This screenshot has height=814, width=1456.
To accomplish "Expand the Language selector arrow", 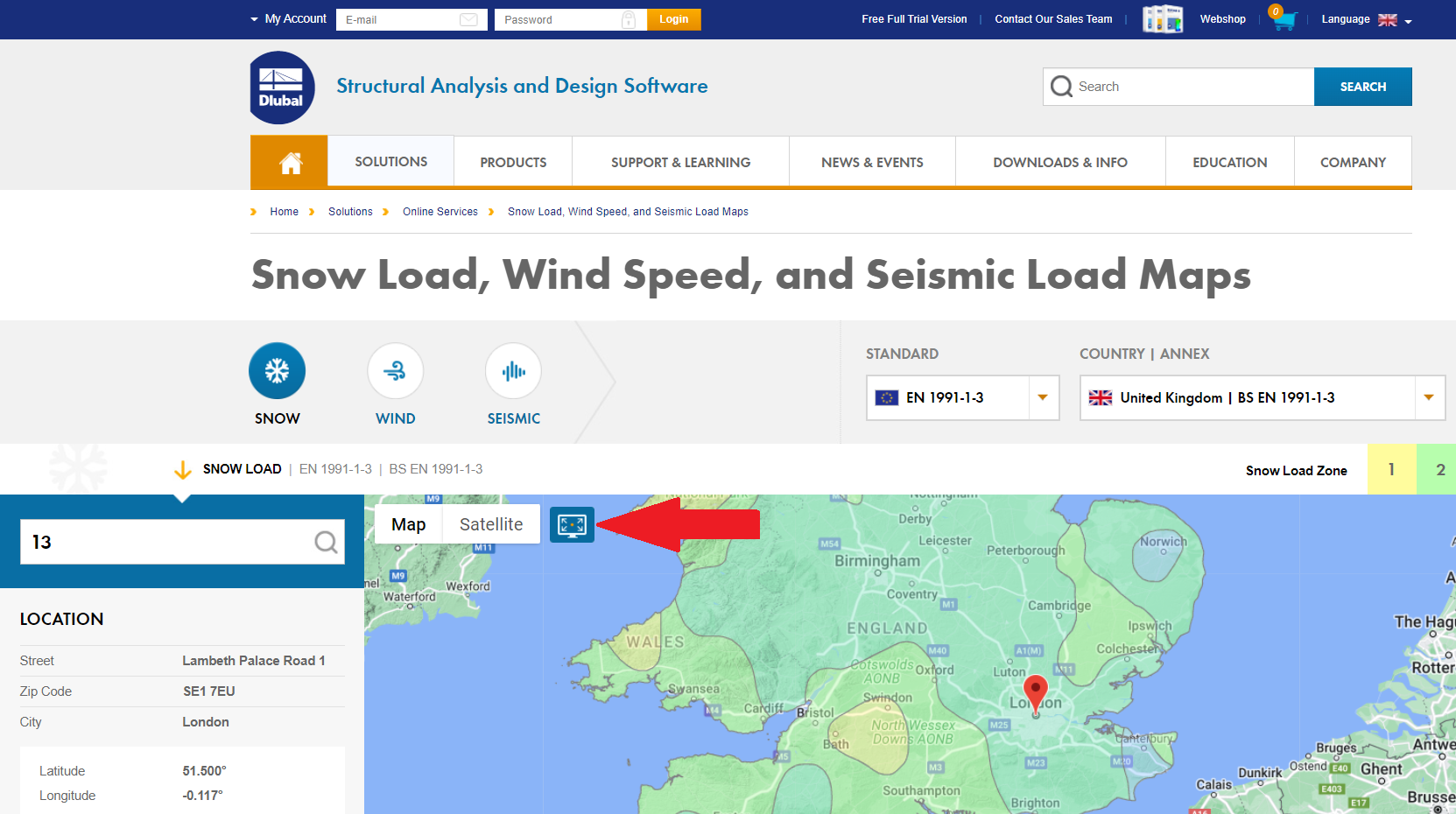I will (1408, 21).
